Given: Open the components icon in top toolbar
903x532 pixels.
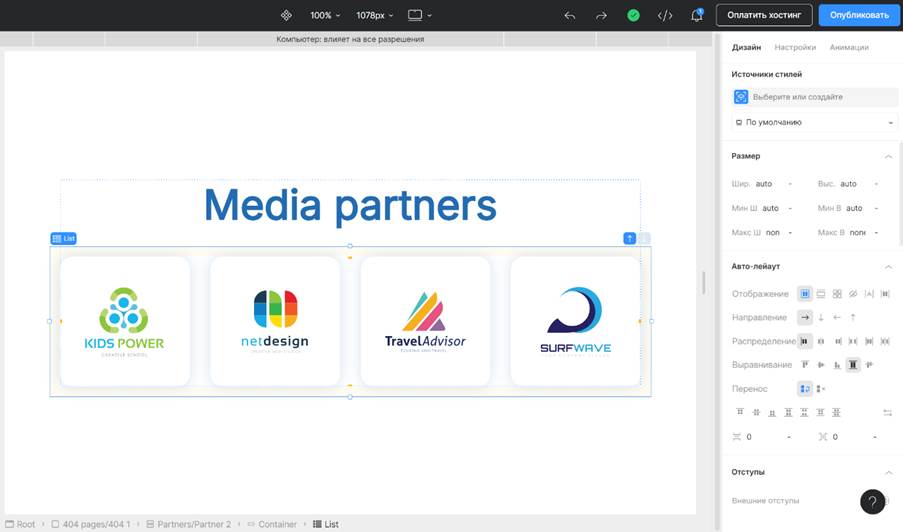Looking at the screenshot, I should tap(286, 16).
